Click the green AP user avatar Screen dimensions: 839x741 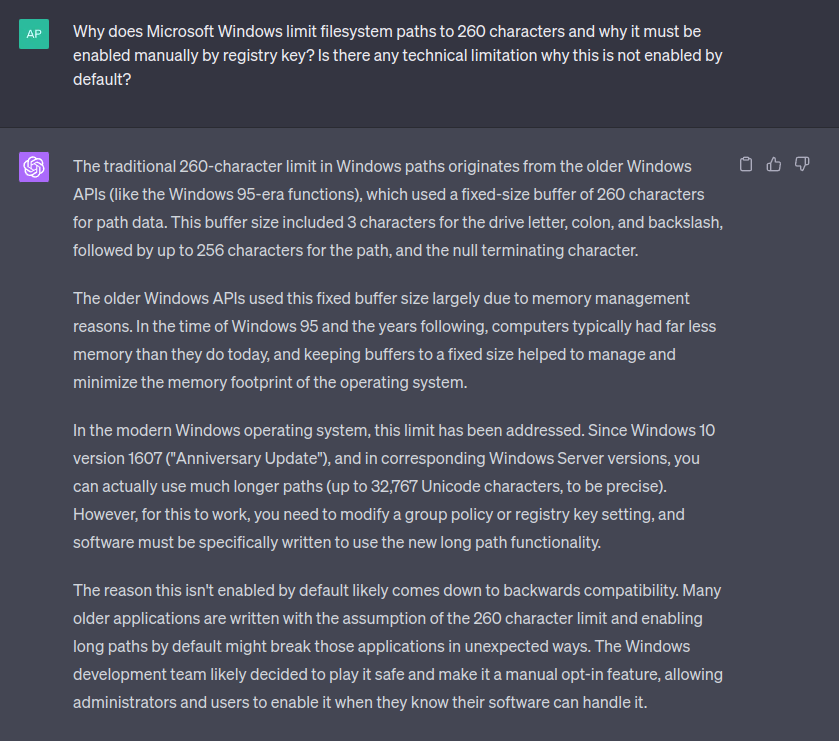coord(34,34)
